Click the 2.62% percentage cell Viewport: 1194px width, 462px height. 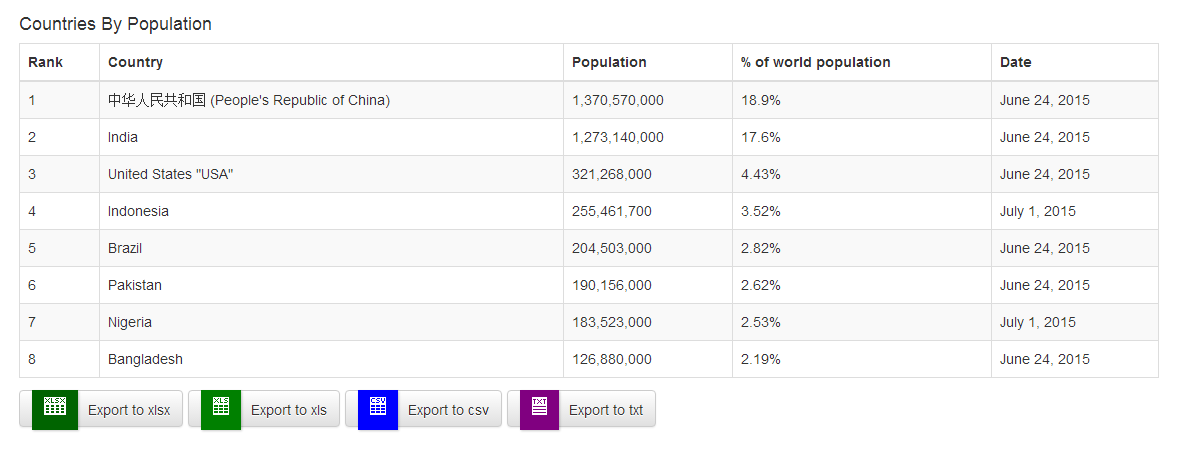click(x=862, y=285)
